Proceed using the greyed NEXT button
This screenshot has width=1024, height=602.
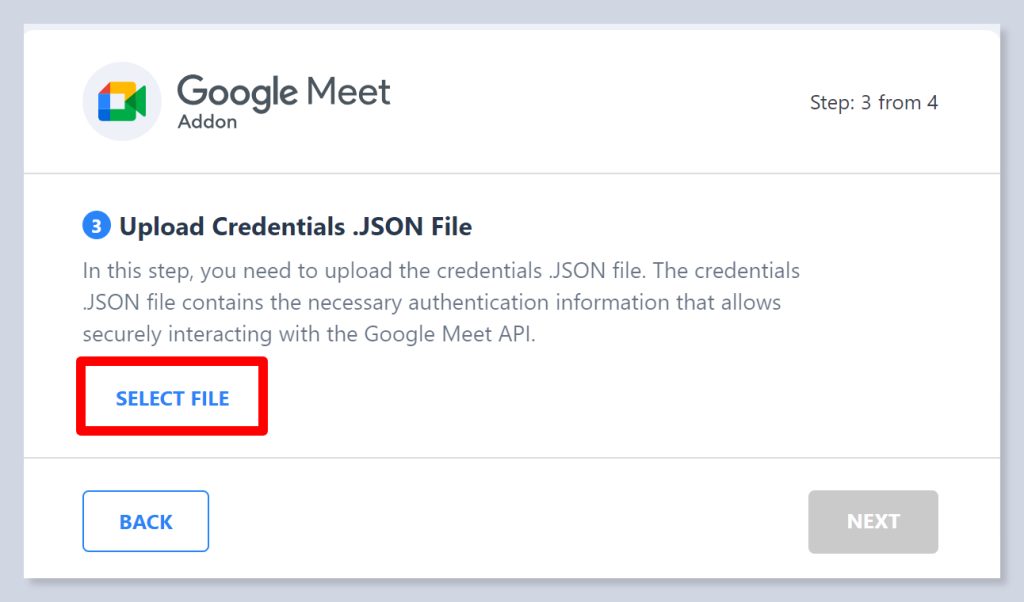873,521
